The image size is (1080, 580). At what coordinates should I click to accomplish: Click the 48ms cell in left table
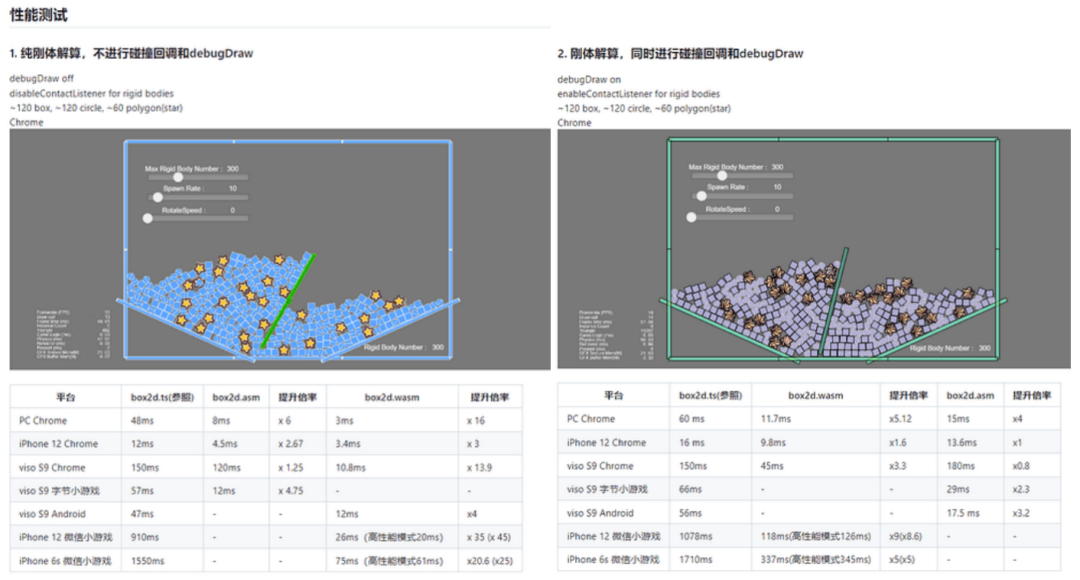[x=163, y=420]
